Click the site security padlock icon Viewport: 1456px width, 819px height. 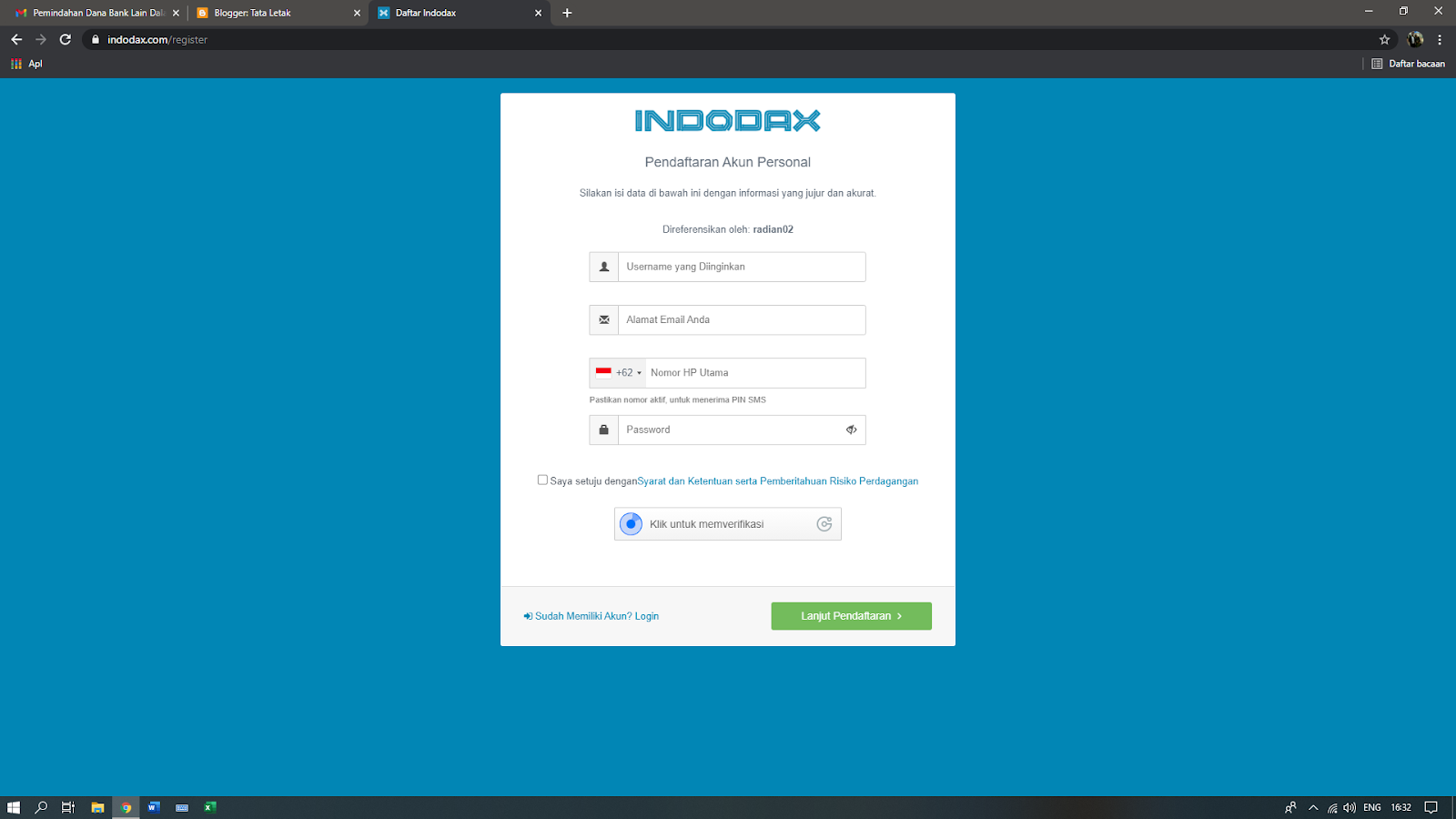tap(96, 39)
